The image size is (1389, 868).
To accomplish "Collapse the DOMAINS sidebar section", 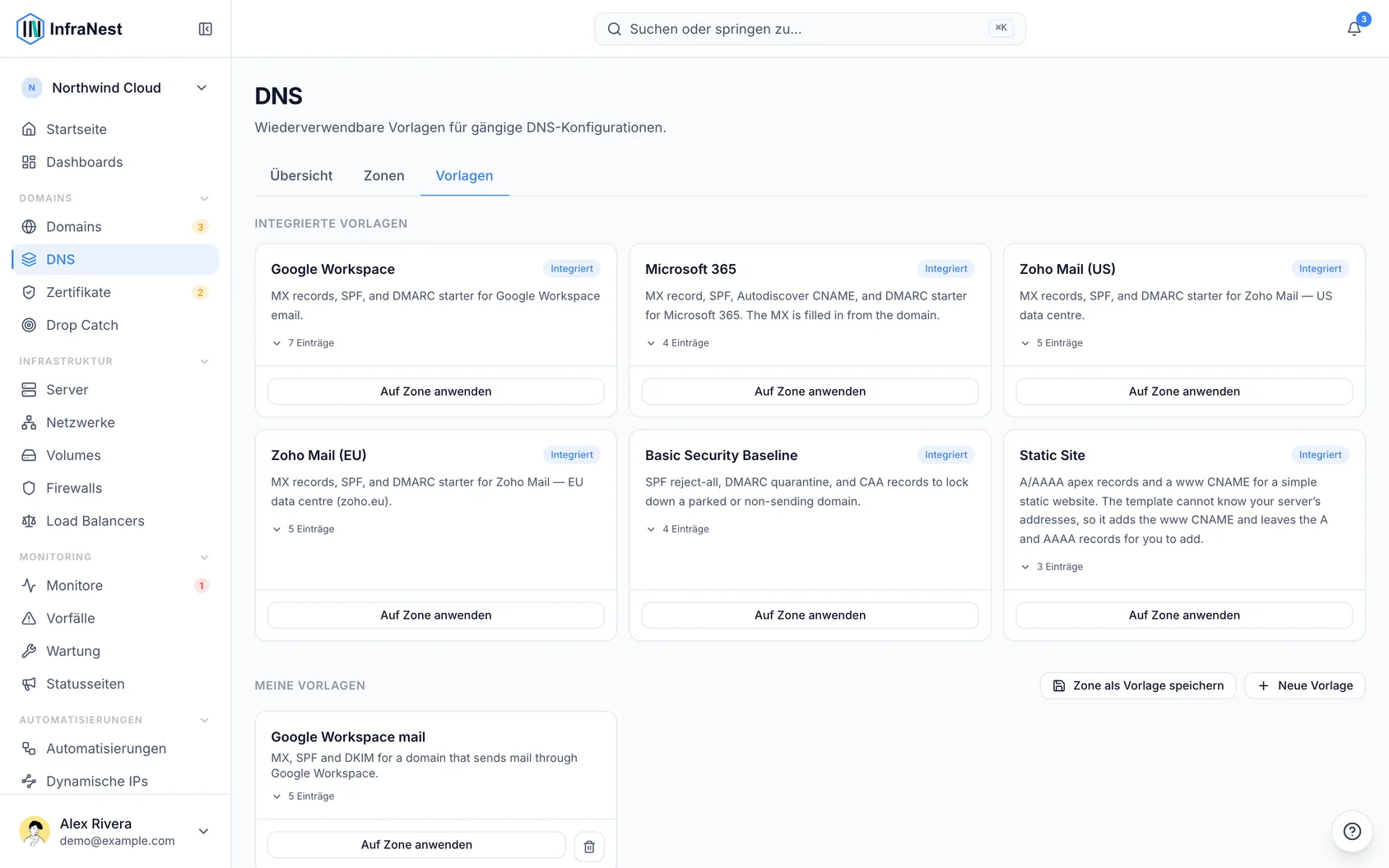I will [205, 198].
